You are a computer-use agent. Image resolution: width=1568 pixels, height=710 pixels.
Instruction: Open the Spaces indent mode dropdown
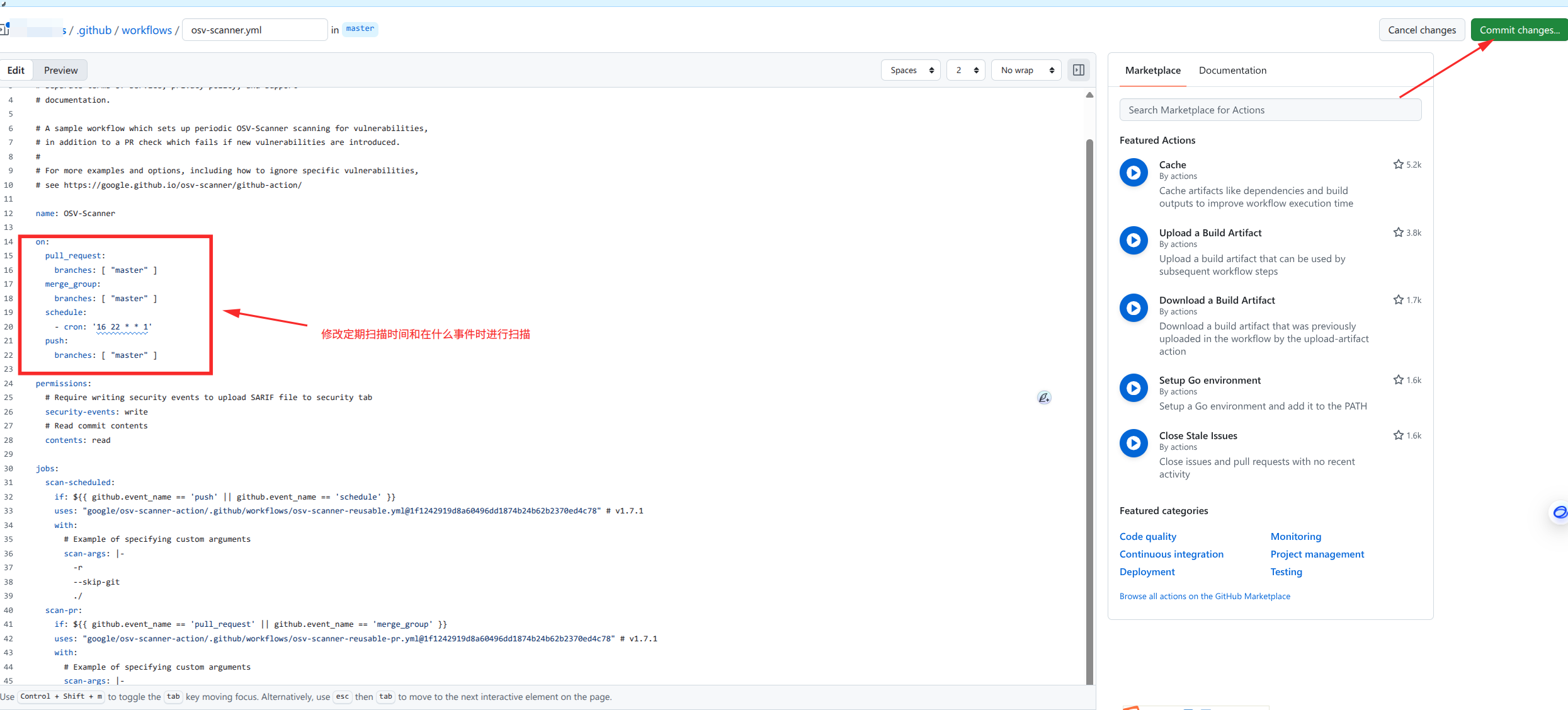(911, 71)
